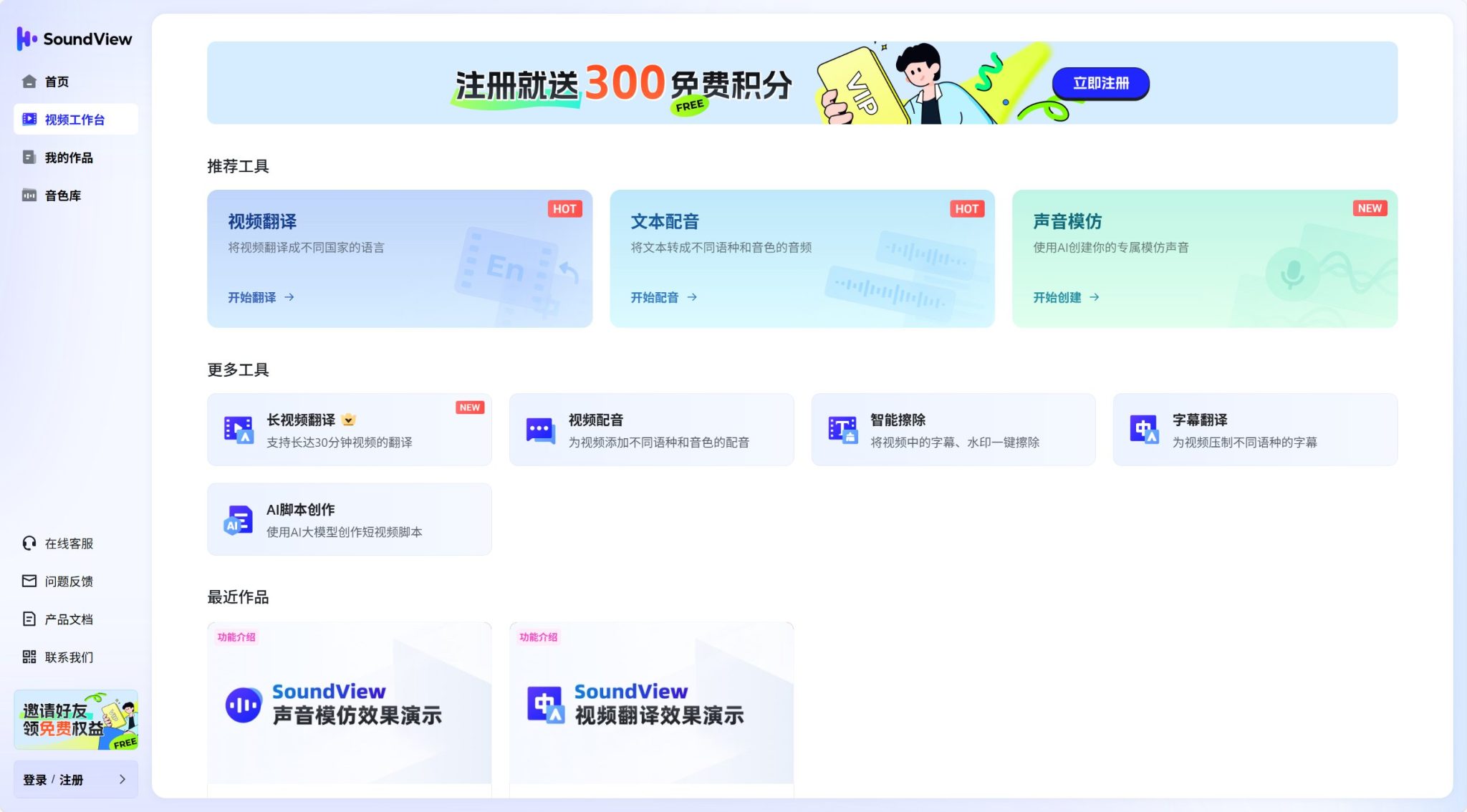Click the SoundView logo icon
This screenshot has height=812, width=1467.
[x=27, y=39]
